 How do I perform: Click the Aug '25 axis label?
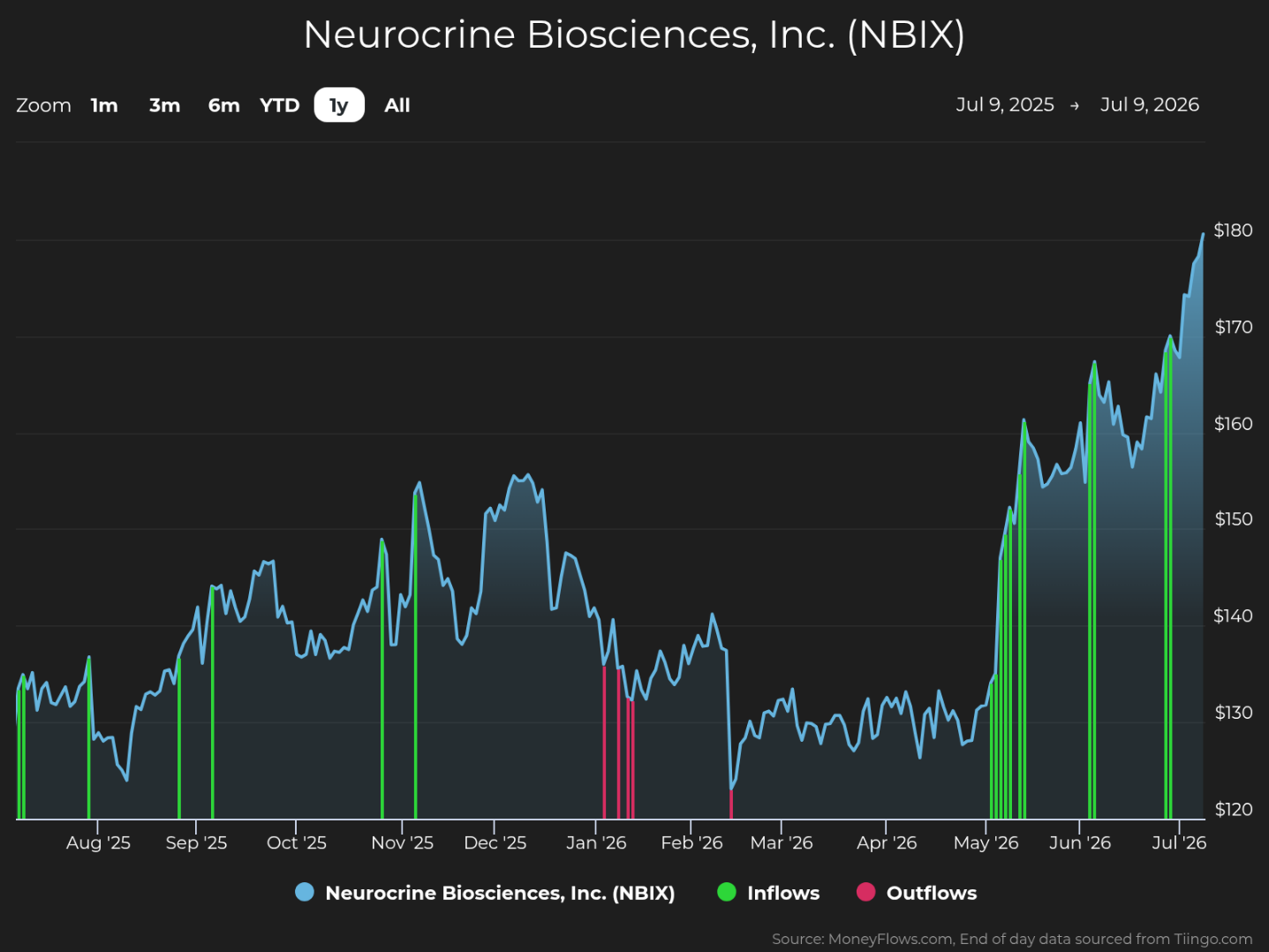click(x=98, y=843)
